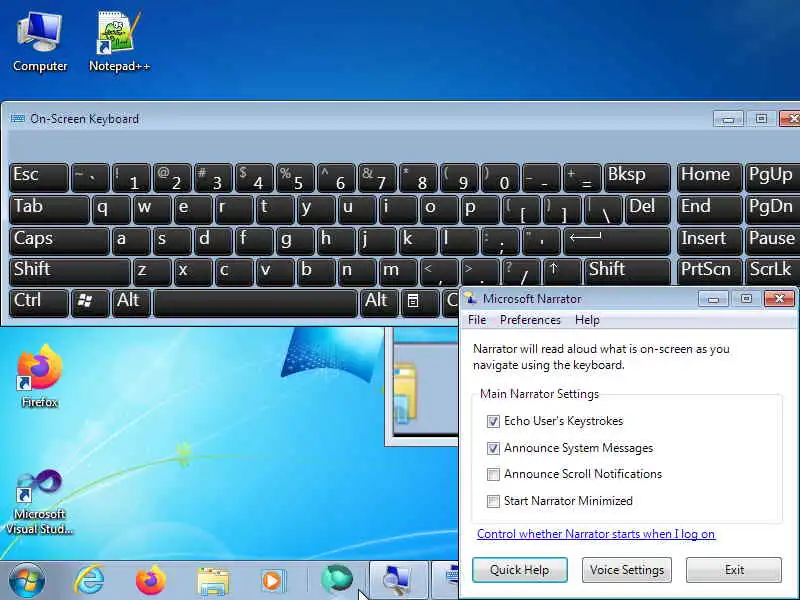This screenshot has height=600, width=800.
Task: Click the 1 exclamation key
Action: tap(131, 178)
